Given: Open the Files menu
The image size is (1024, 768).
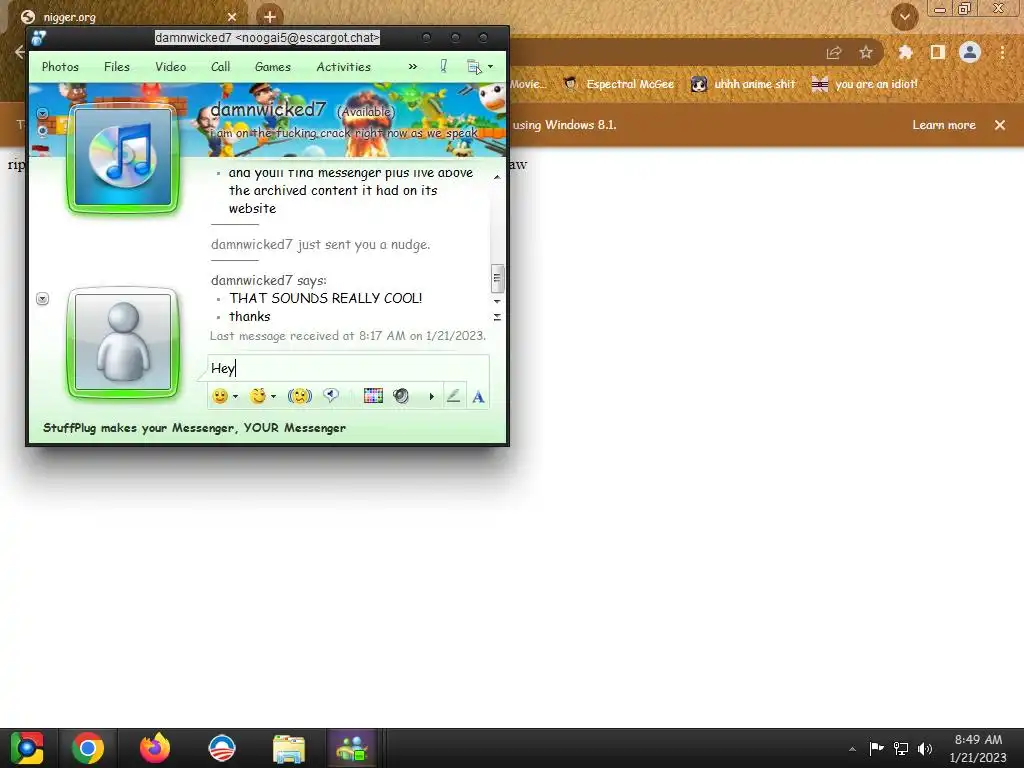Looking at the screenshot, I should (117, 67).
